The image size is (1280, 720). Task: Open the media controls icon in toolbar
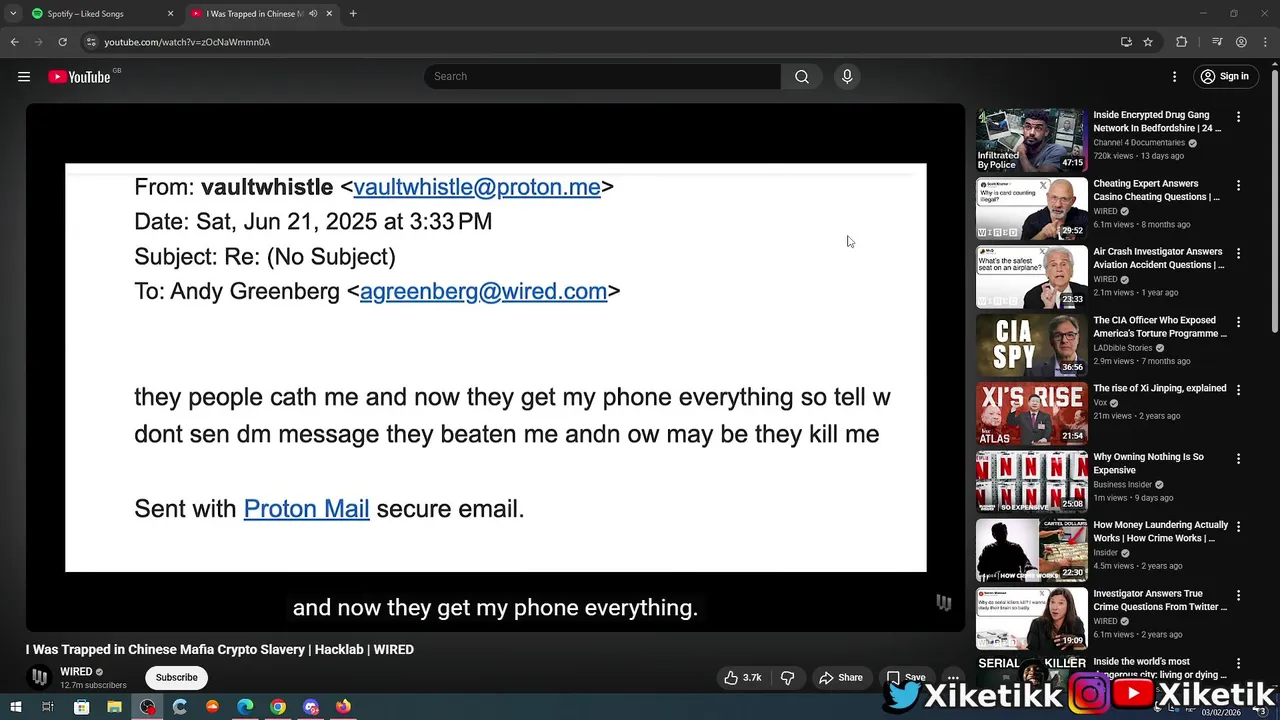(1217, 42)
